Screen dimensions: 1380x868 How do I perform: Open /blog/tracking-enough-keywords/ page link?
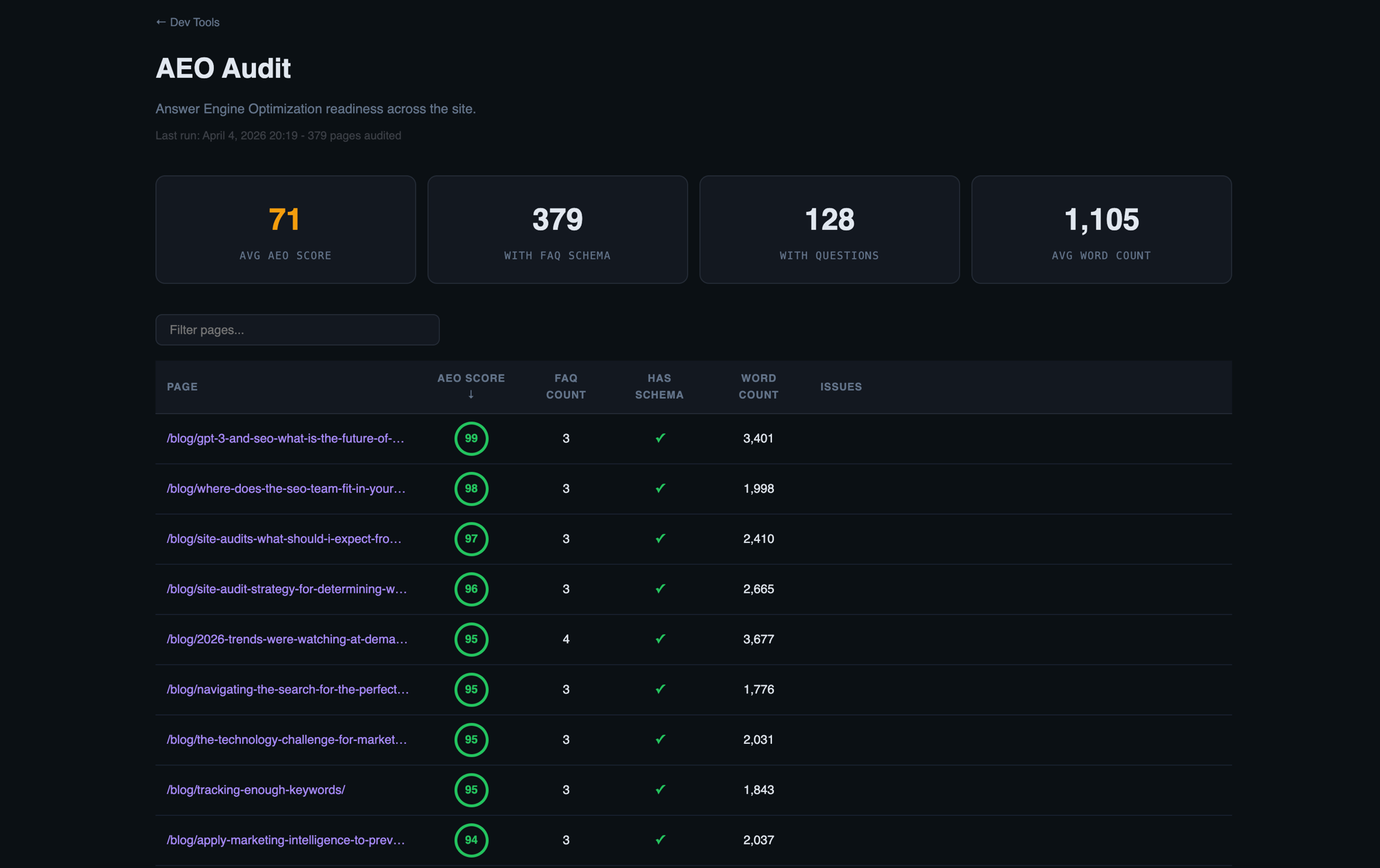pyautogui.click(x=256, y=790)
